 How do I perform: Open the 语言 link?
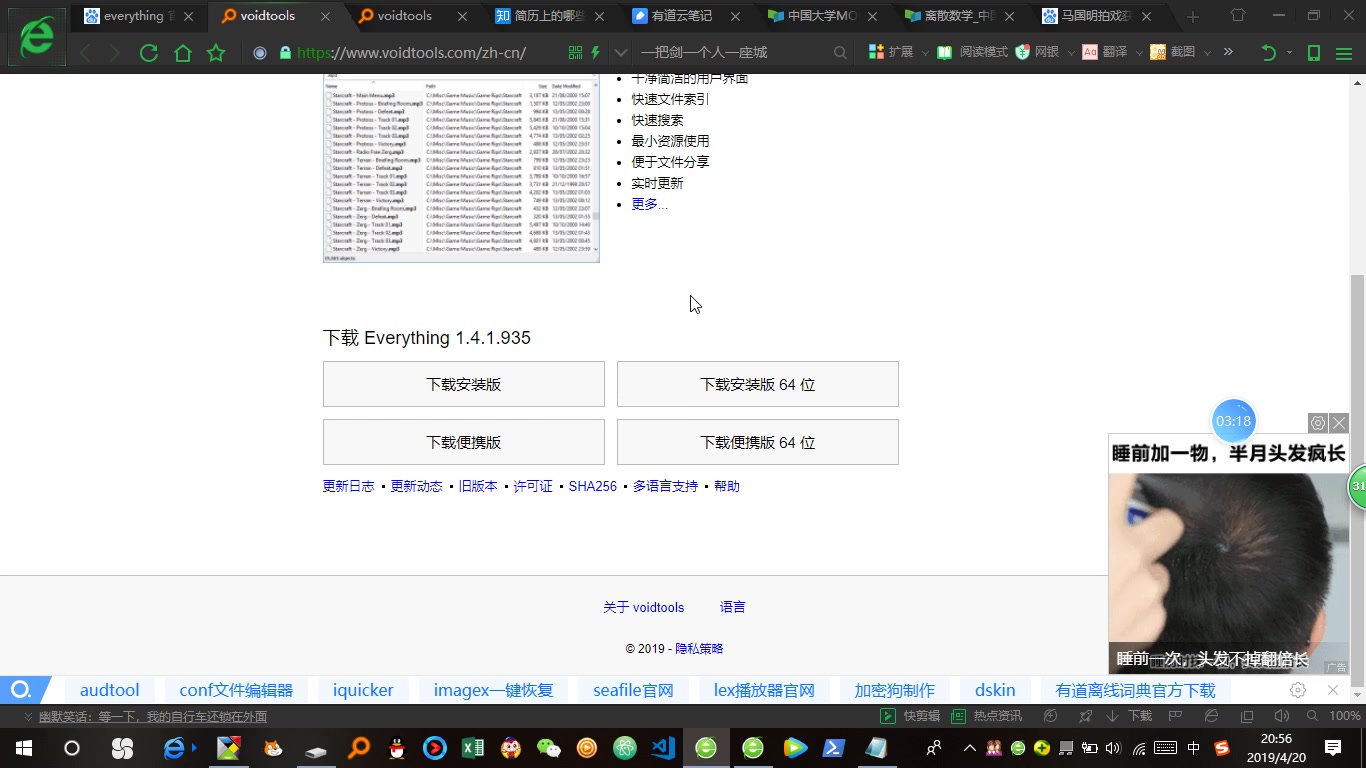tap(733, 607)
